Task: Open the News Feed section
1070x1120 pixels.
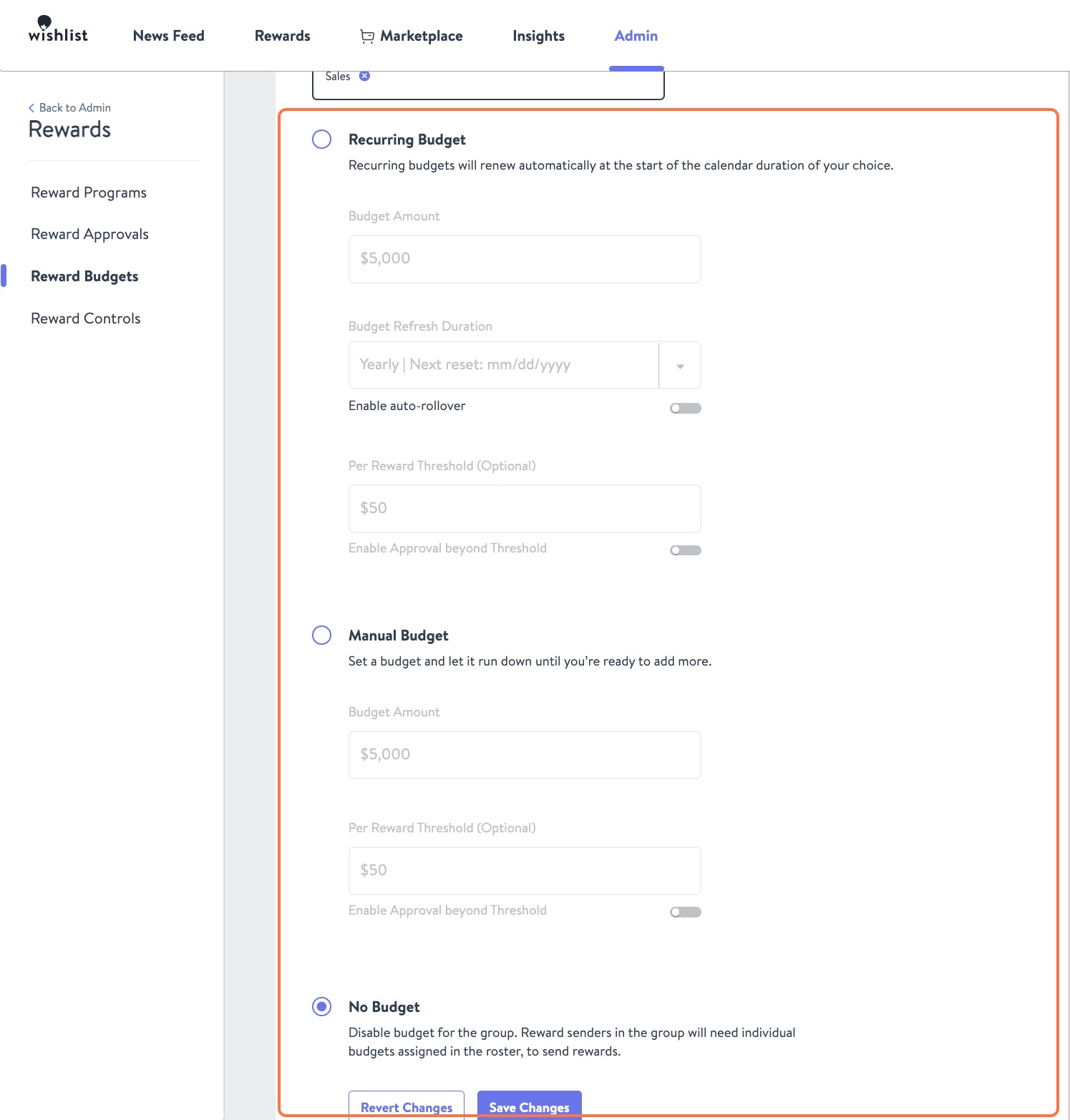Action: (167, 36)
